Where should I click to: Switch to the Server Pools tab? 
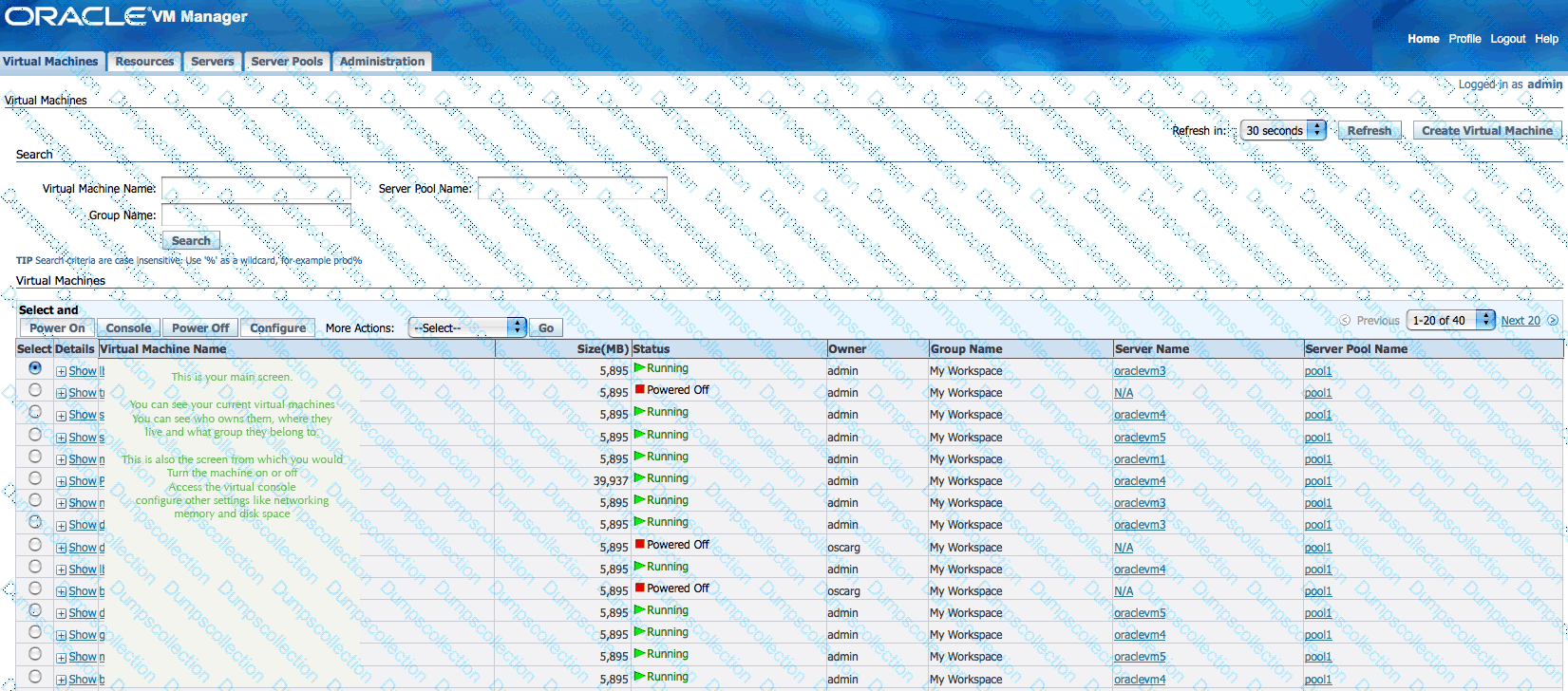(287, 62)
